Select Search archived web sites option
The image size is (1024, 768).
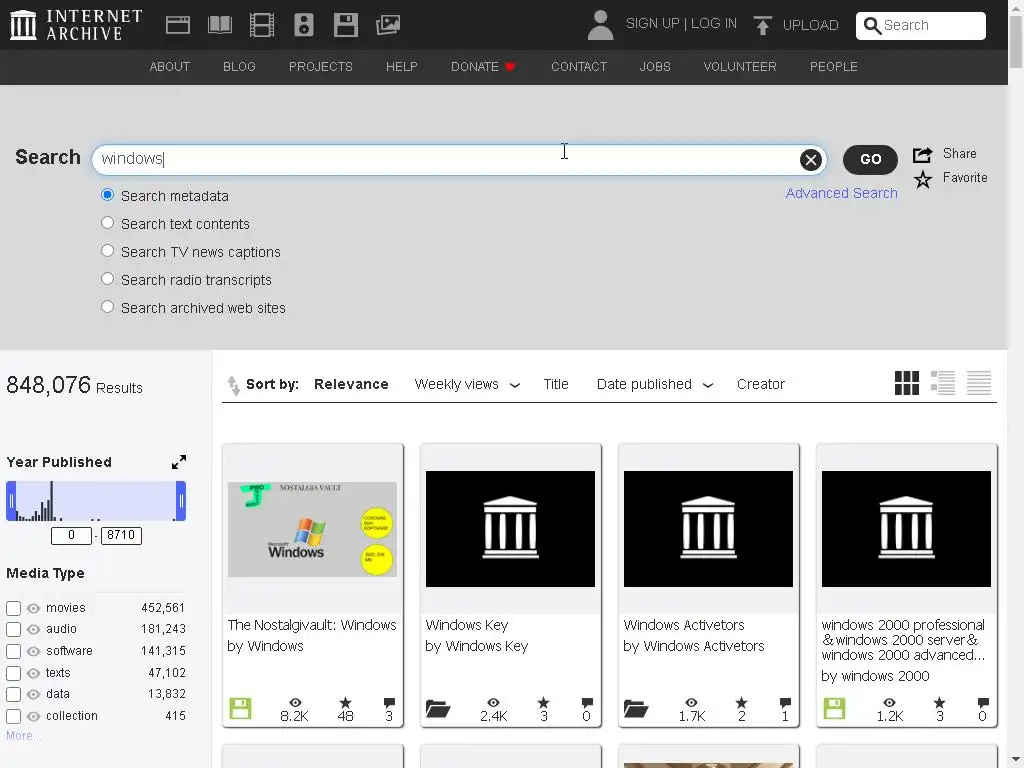(x=107, y=307)
